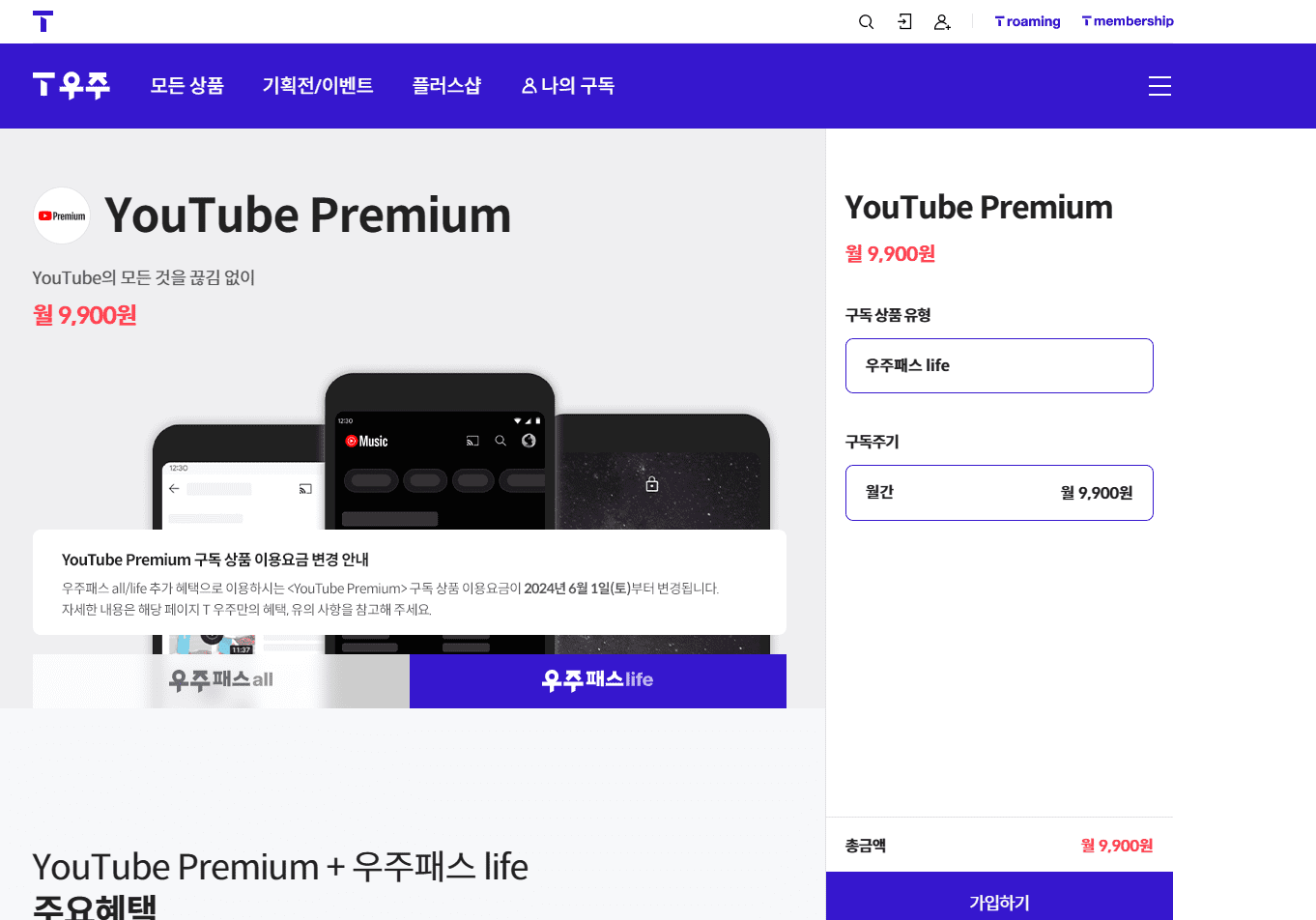Click the fee change notice title
The height and width of the screenshot is (920, 1316).
[215, 560]
